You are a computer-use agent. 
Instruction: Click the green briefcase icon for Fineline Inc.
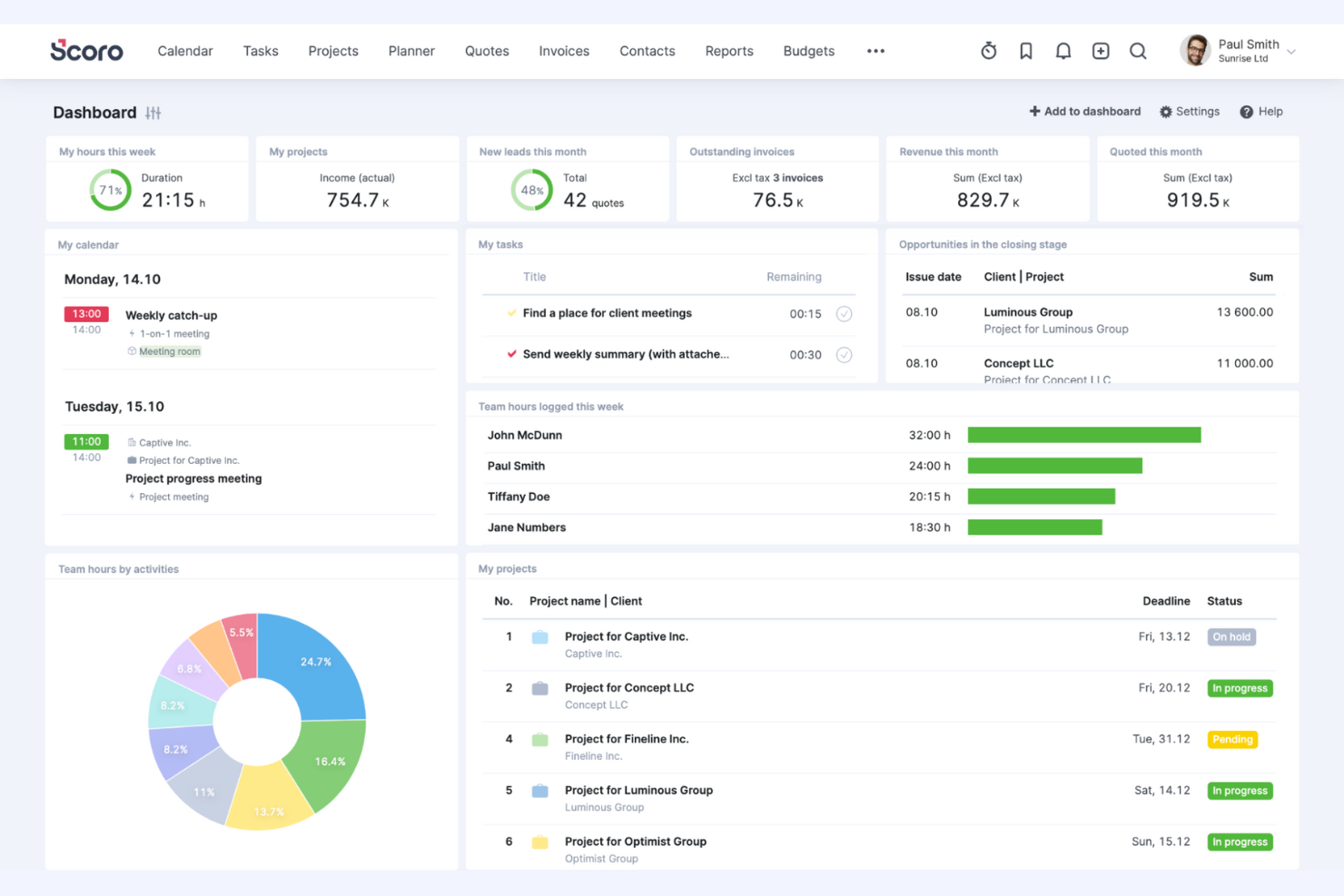pyautogui.click(x=540, y=739)
